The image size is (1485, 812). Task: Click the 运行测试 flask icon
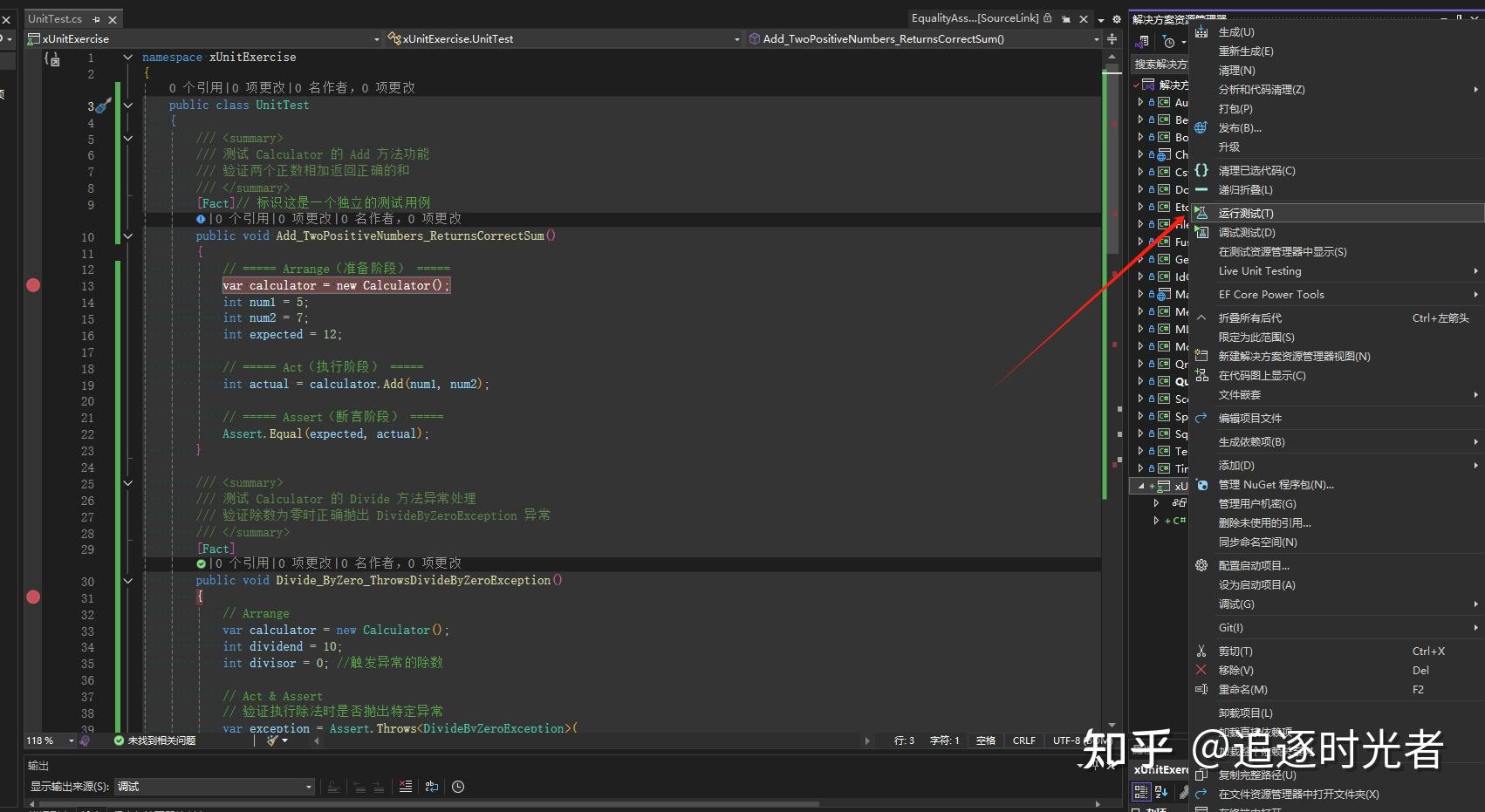1201,213
